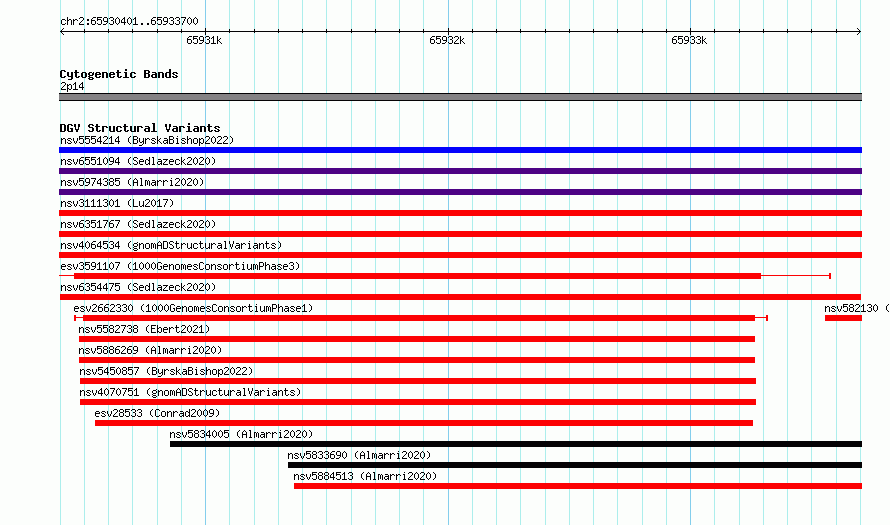The height and width of the screenshot is (525, 890).
Task: Open label esv2662330 (1000GenomesConsortiumPhase1)
Action: coord(193,308)
